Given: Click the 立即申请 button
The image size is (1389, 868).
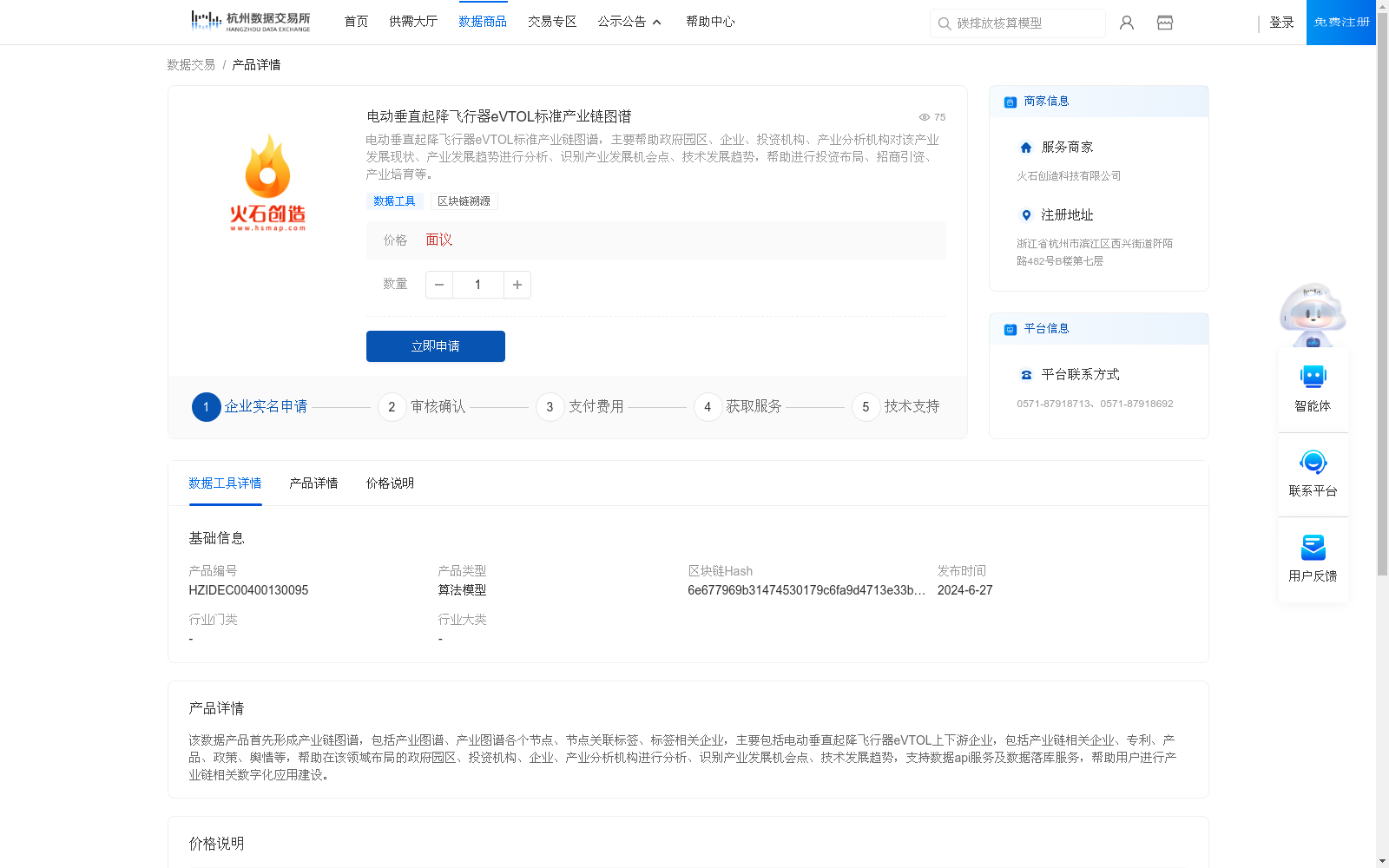Looking at the screenshot, I should pos(436,346).
